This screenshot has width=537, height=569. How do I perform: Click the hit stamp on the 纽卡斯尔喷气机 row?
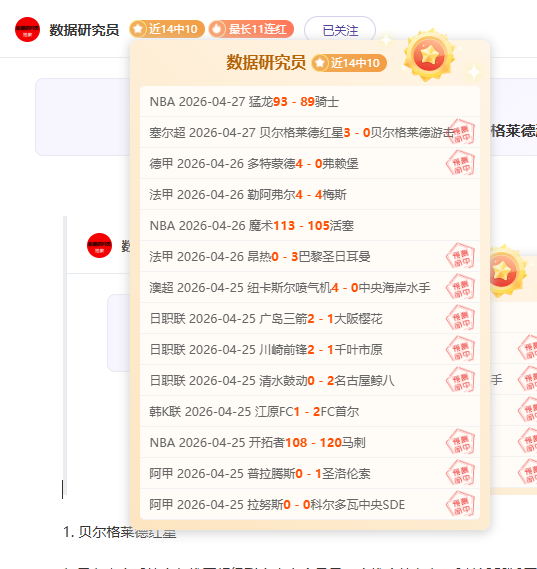[460, 287]
